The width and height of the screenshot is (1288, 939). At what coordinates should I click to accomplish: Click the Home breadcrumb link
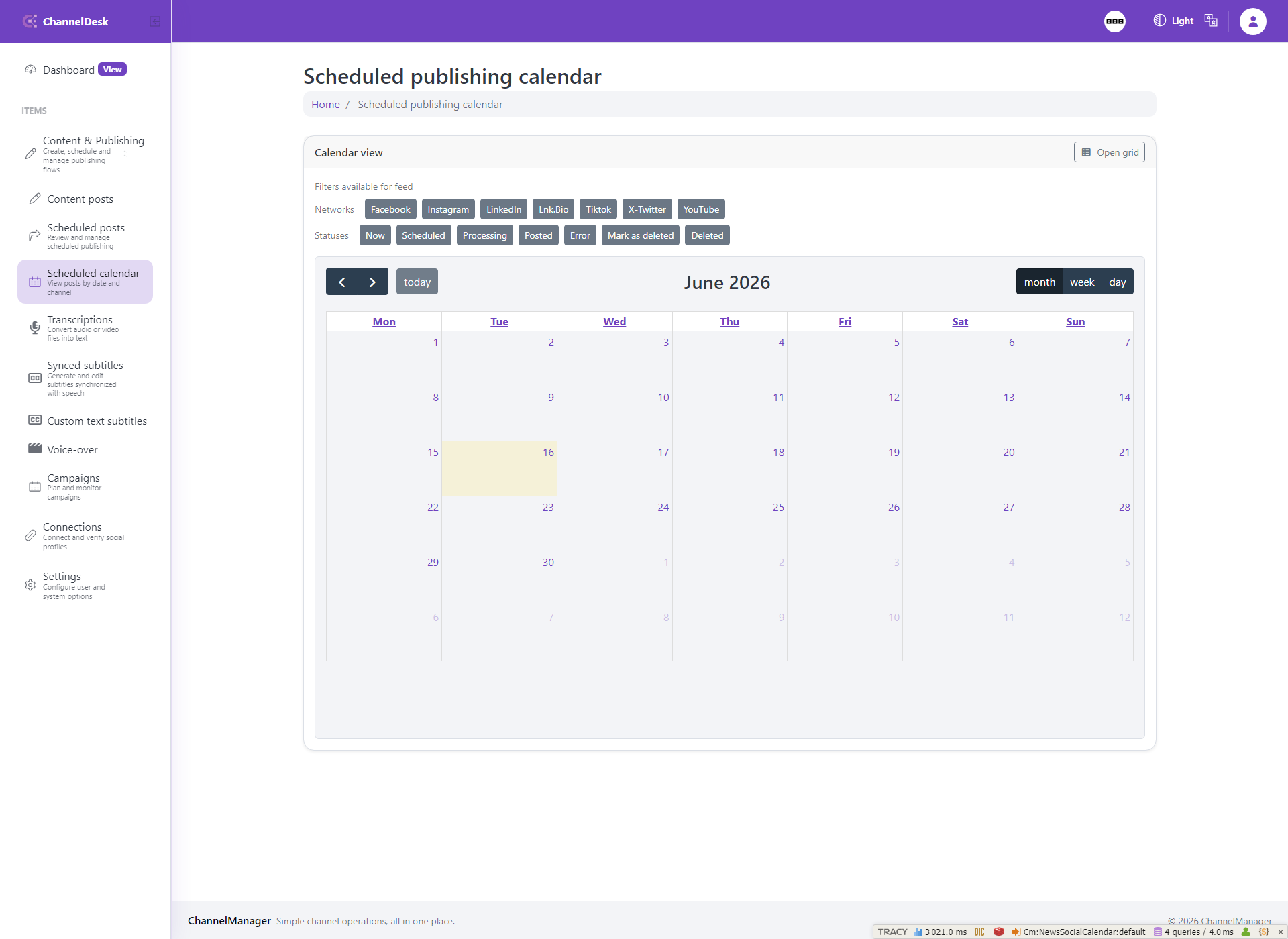325,105
